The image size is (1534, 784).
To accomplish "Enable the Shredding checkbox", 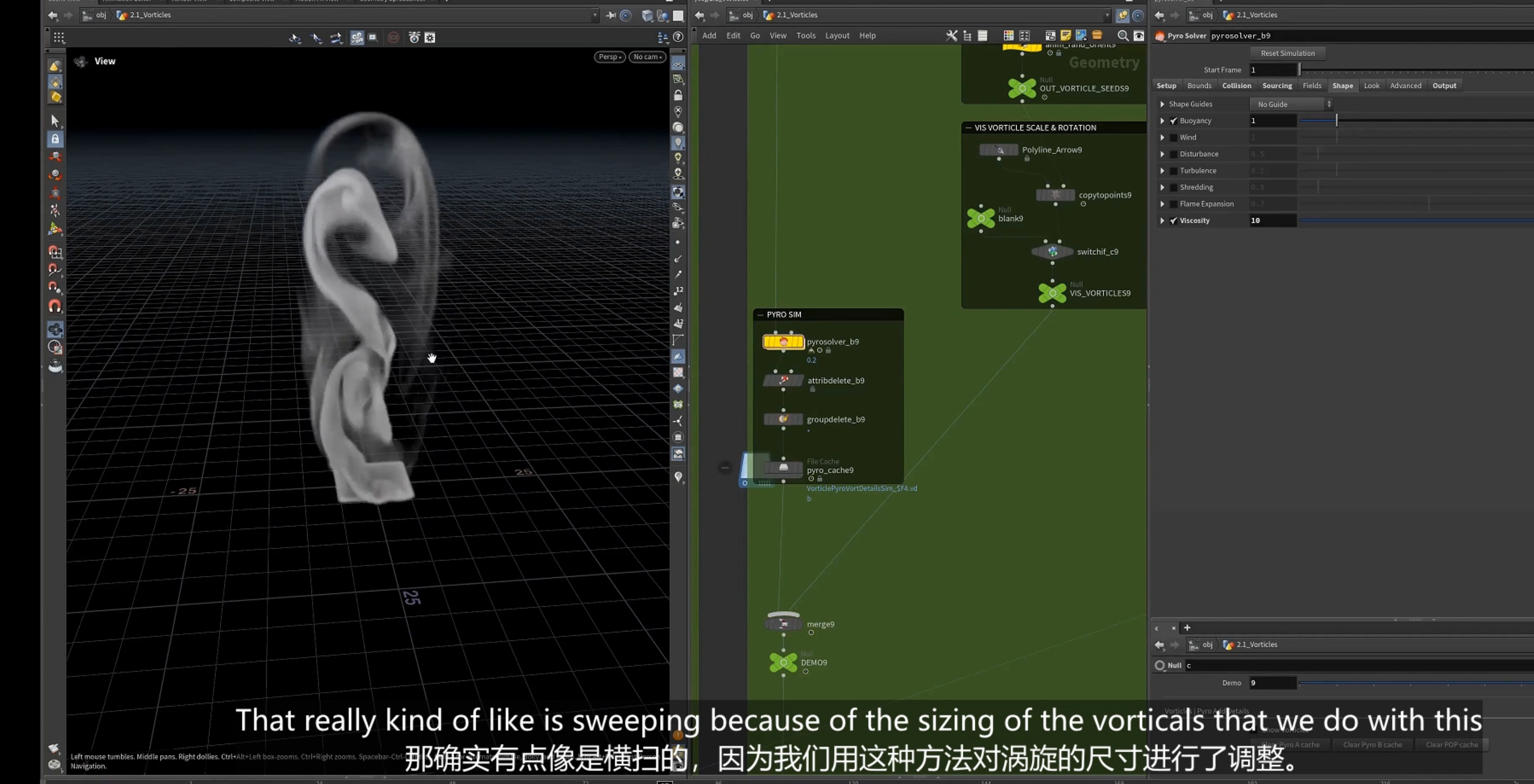I will 1174,187.
